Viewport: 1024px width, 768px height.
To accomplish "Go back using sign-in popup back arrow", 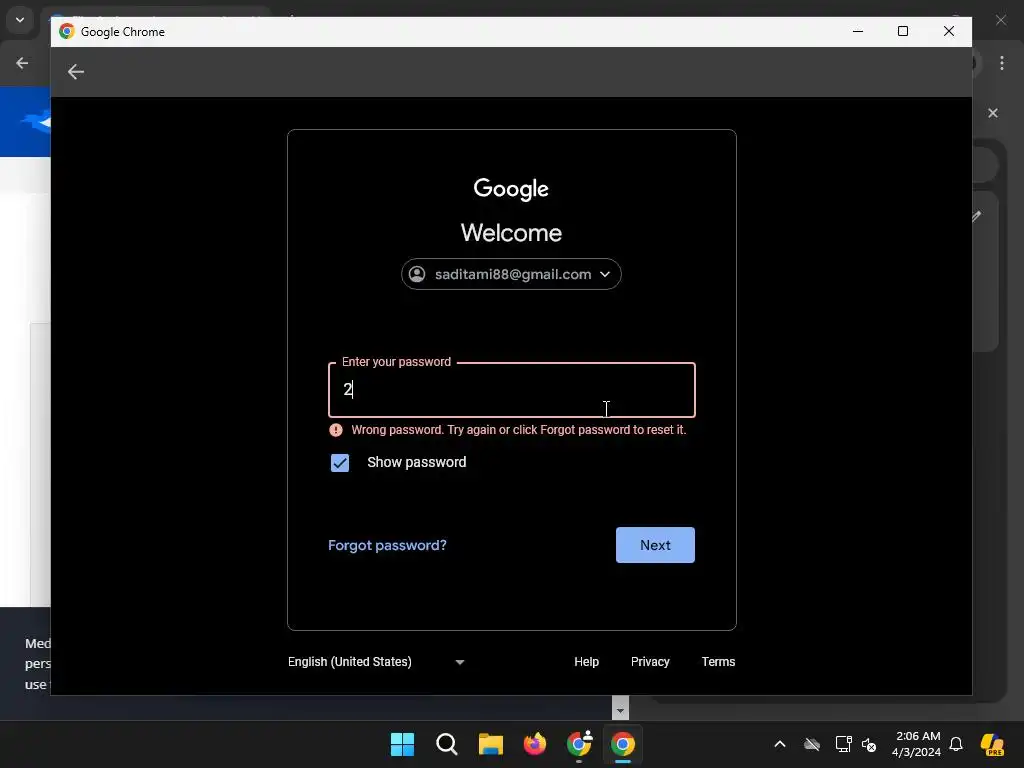I will (x=76, y=72).
